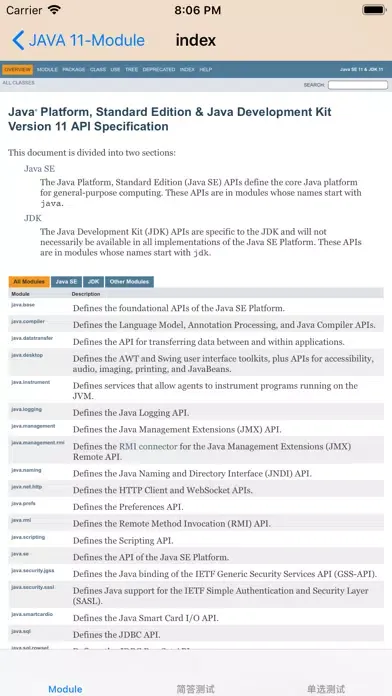Open TREE in the javadoc navigation bar

pos(131,70)
